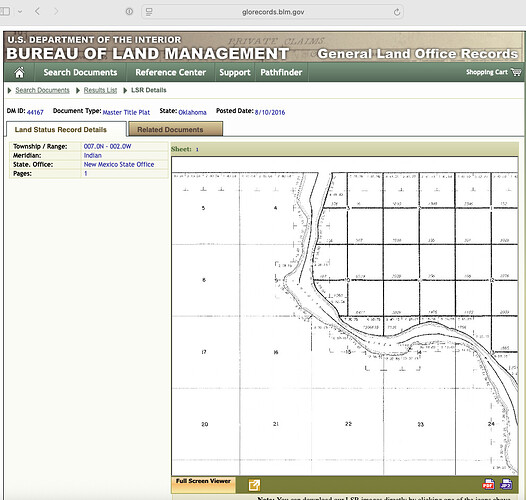
Task: Click the LSR Details breadcrumb text
Action: (149, 90)
